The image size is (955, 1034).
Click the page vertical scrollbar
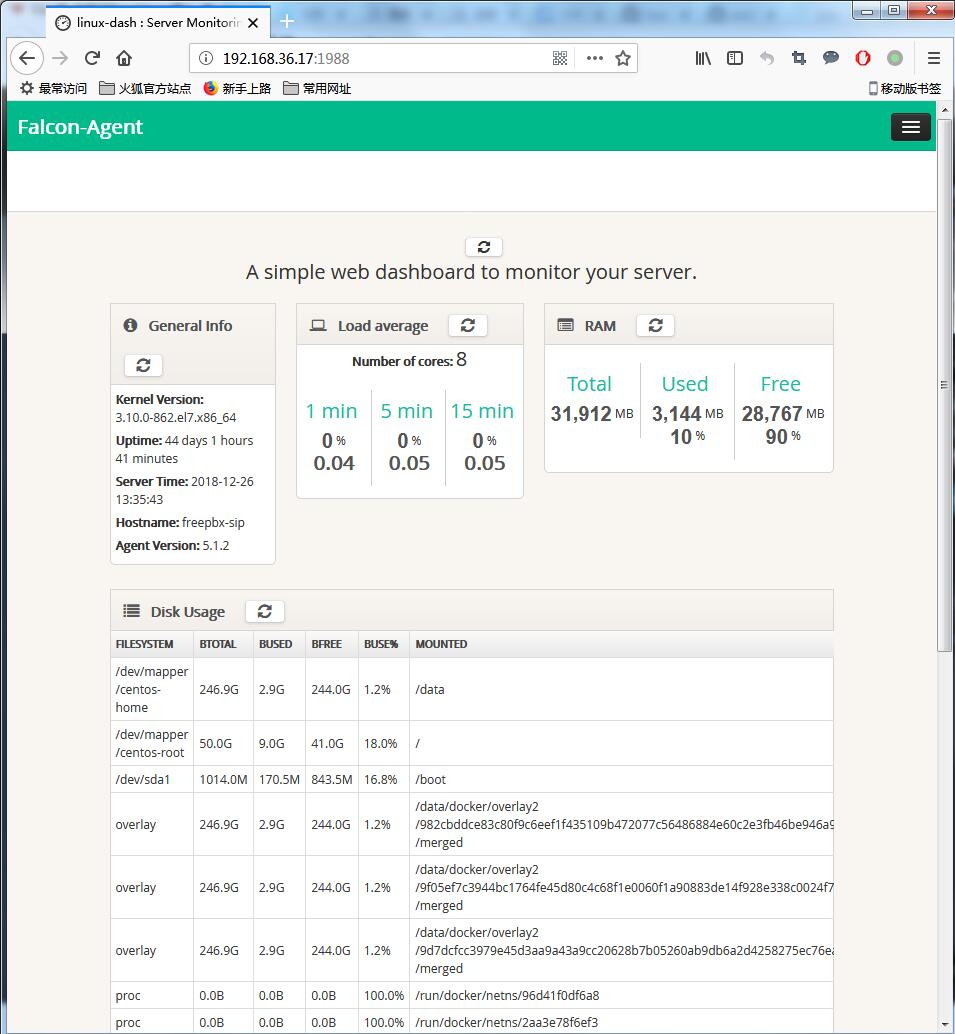[x=944, y=400]
